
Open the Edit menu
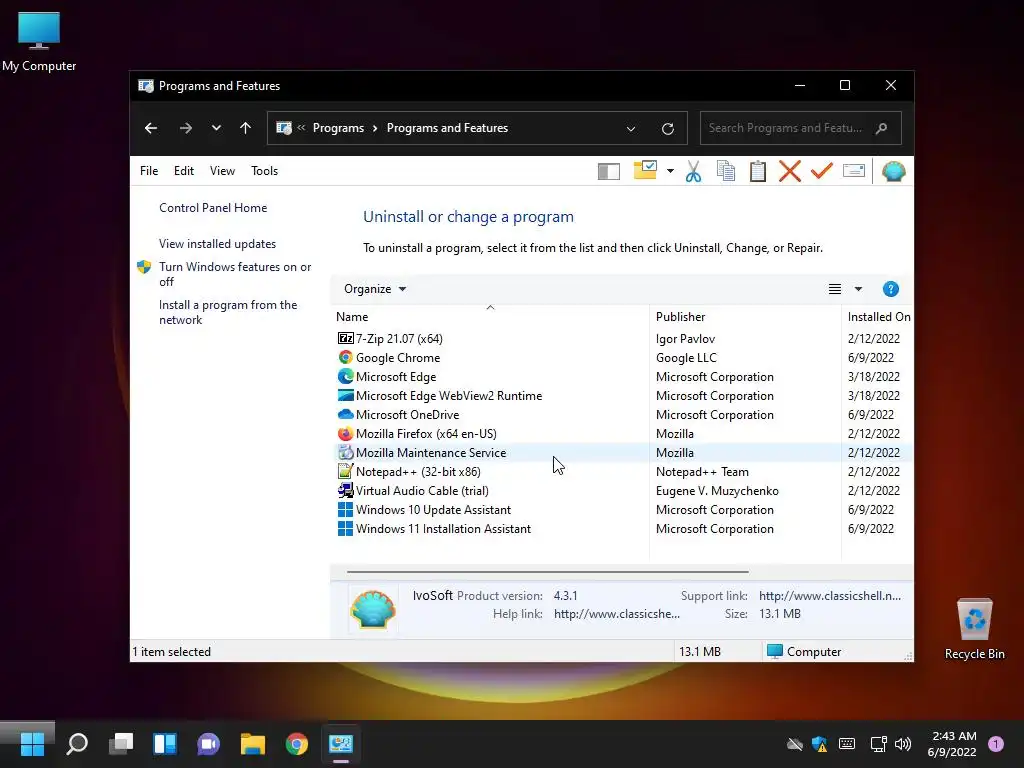pos(184,171)
